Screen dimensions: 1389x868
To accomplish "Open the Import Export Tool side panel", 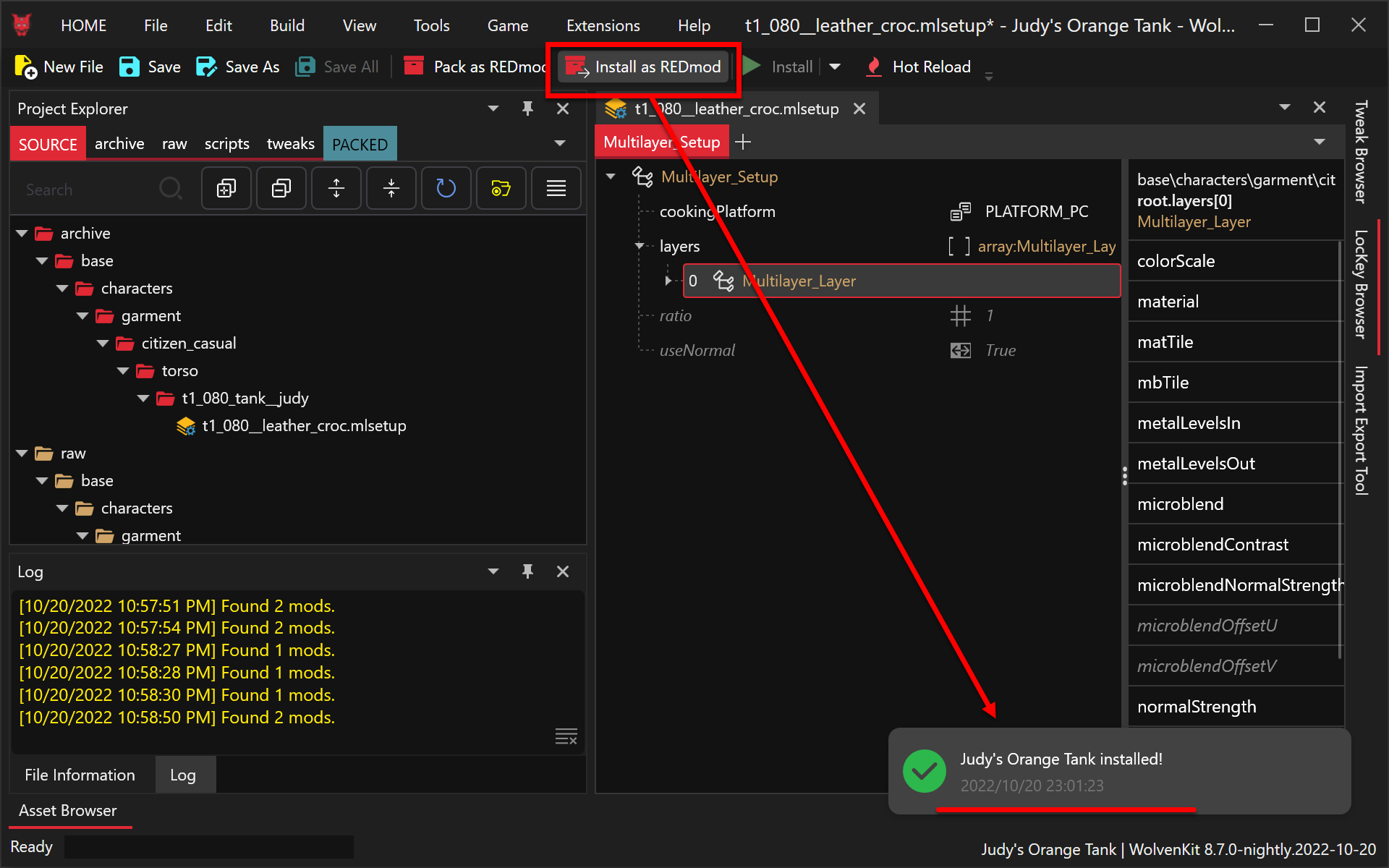I will [1361, 430].
